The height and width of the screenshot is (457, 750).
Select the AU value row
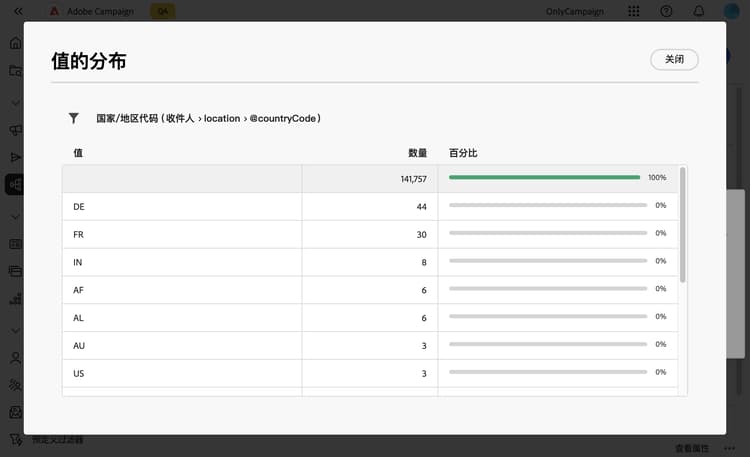tap(370, 346)
